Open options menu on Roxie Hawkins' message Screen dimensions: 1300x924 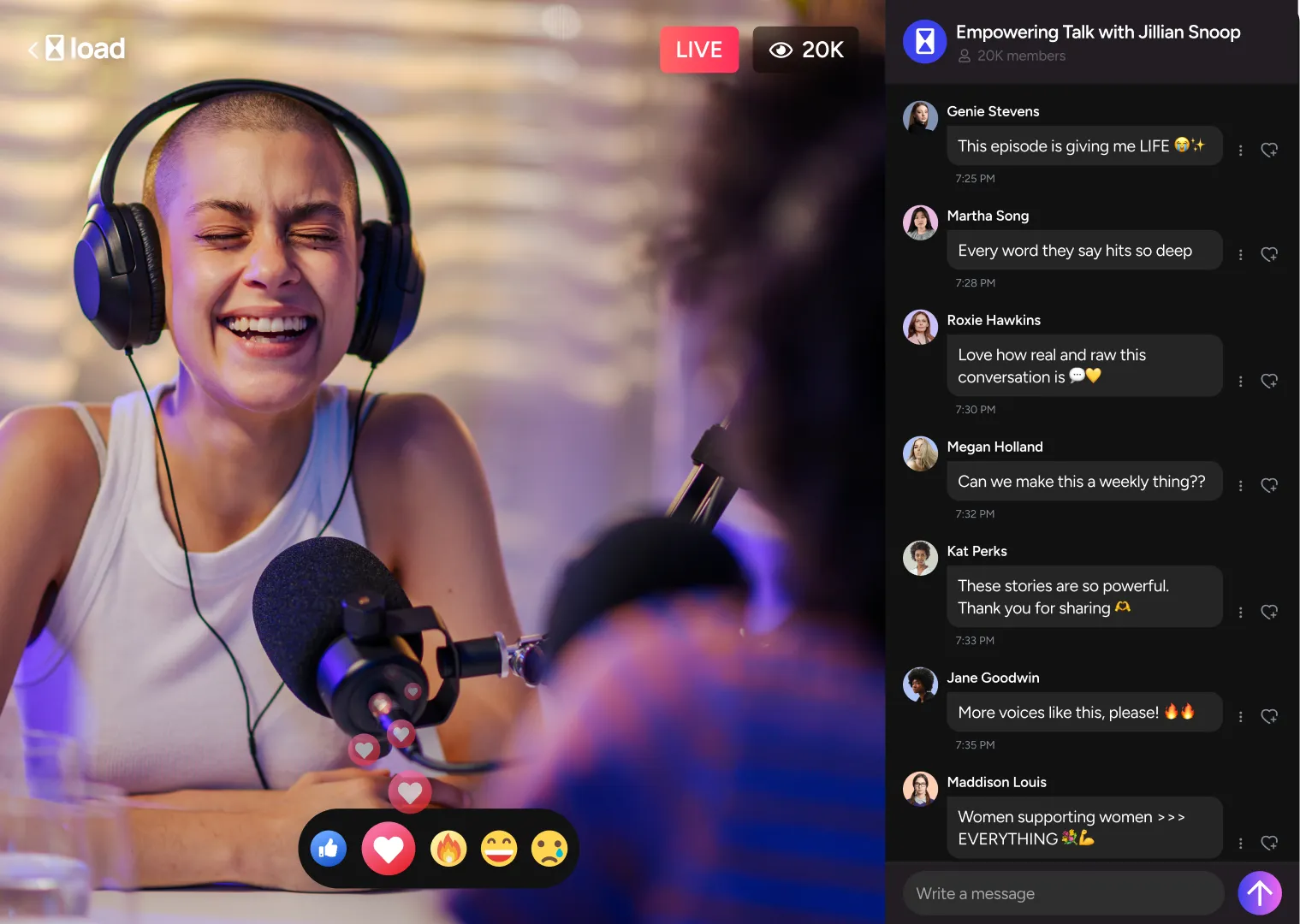(1240, 381)
